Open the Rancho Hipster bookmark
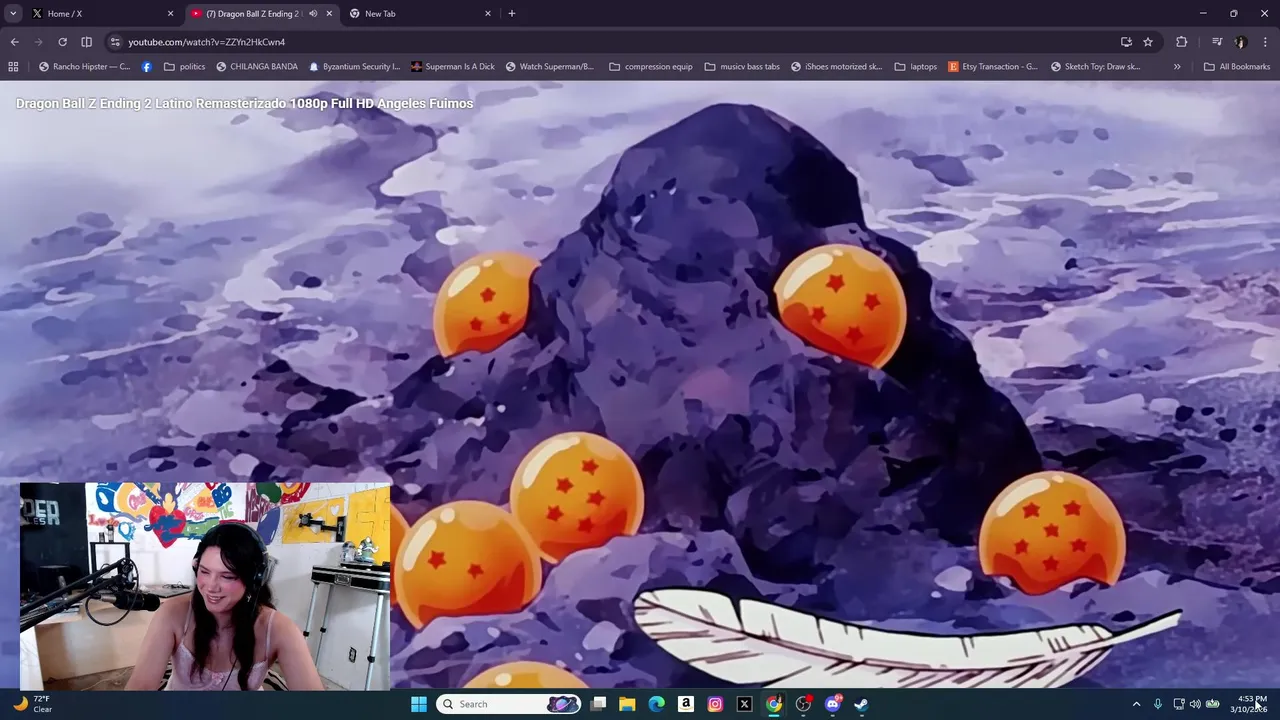1280x720 pixels. click(84, 67)
